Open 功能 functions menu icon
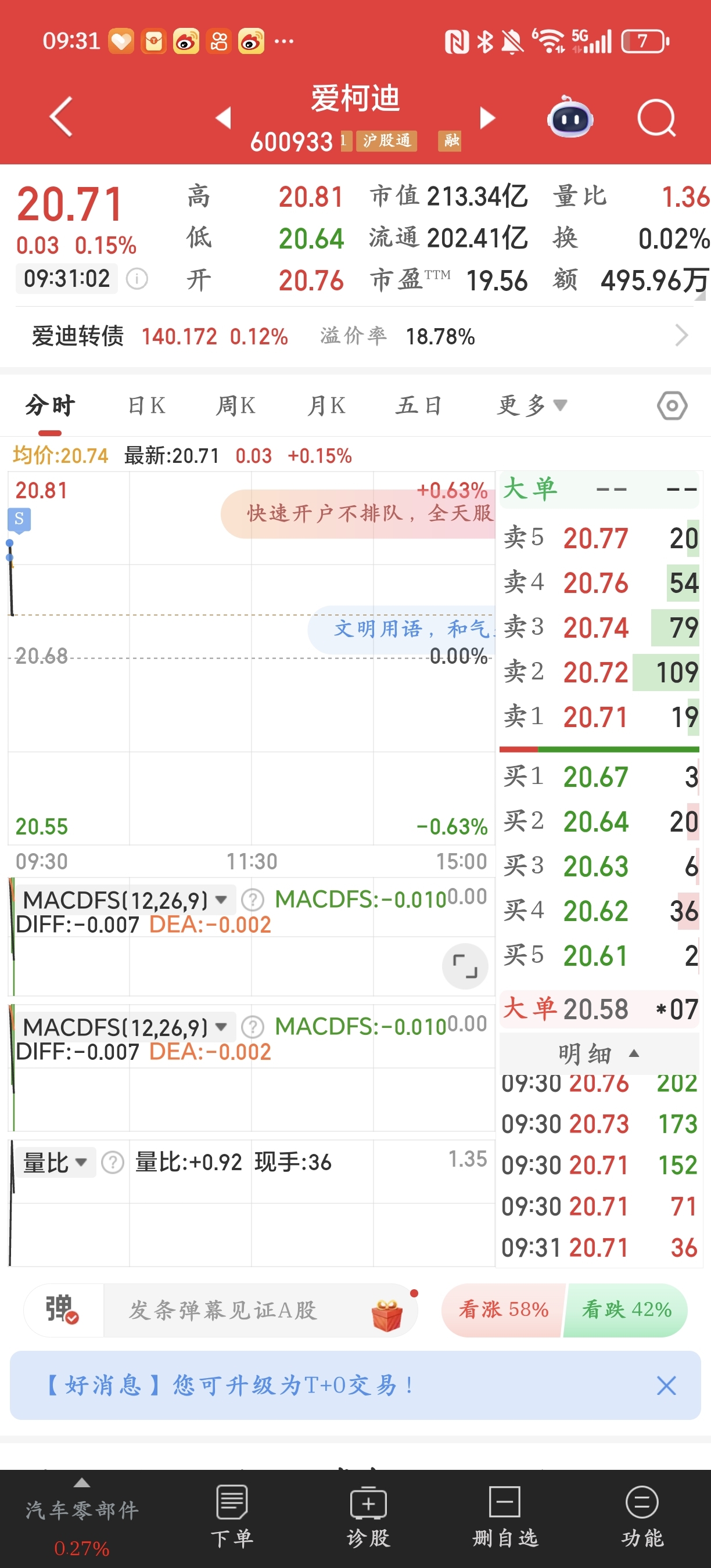This screenshot has width=711, height=1568. pyautogui.click(x=642, y=1516)
